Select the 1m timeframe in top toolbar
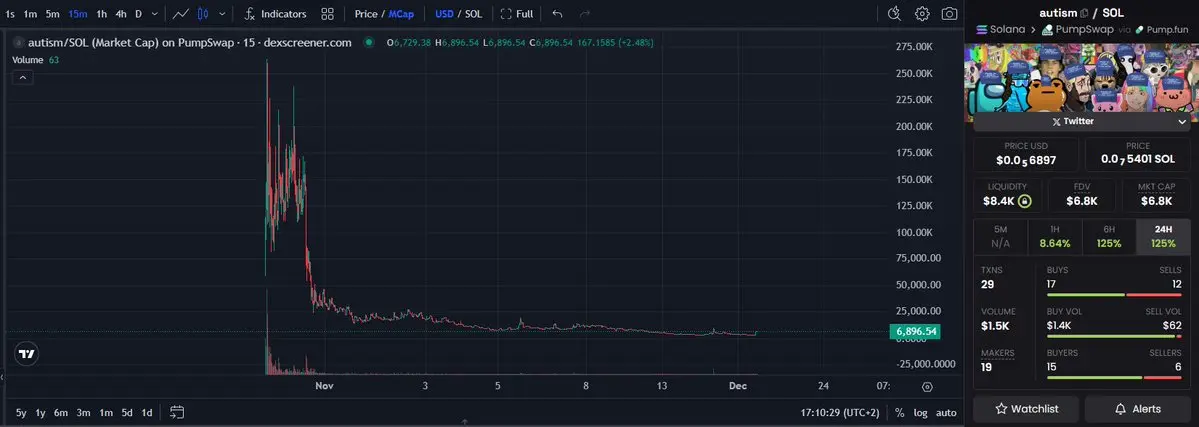The height and width of the screenshot is (427, 1199). pyautogui.click(x=31, y=14)
